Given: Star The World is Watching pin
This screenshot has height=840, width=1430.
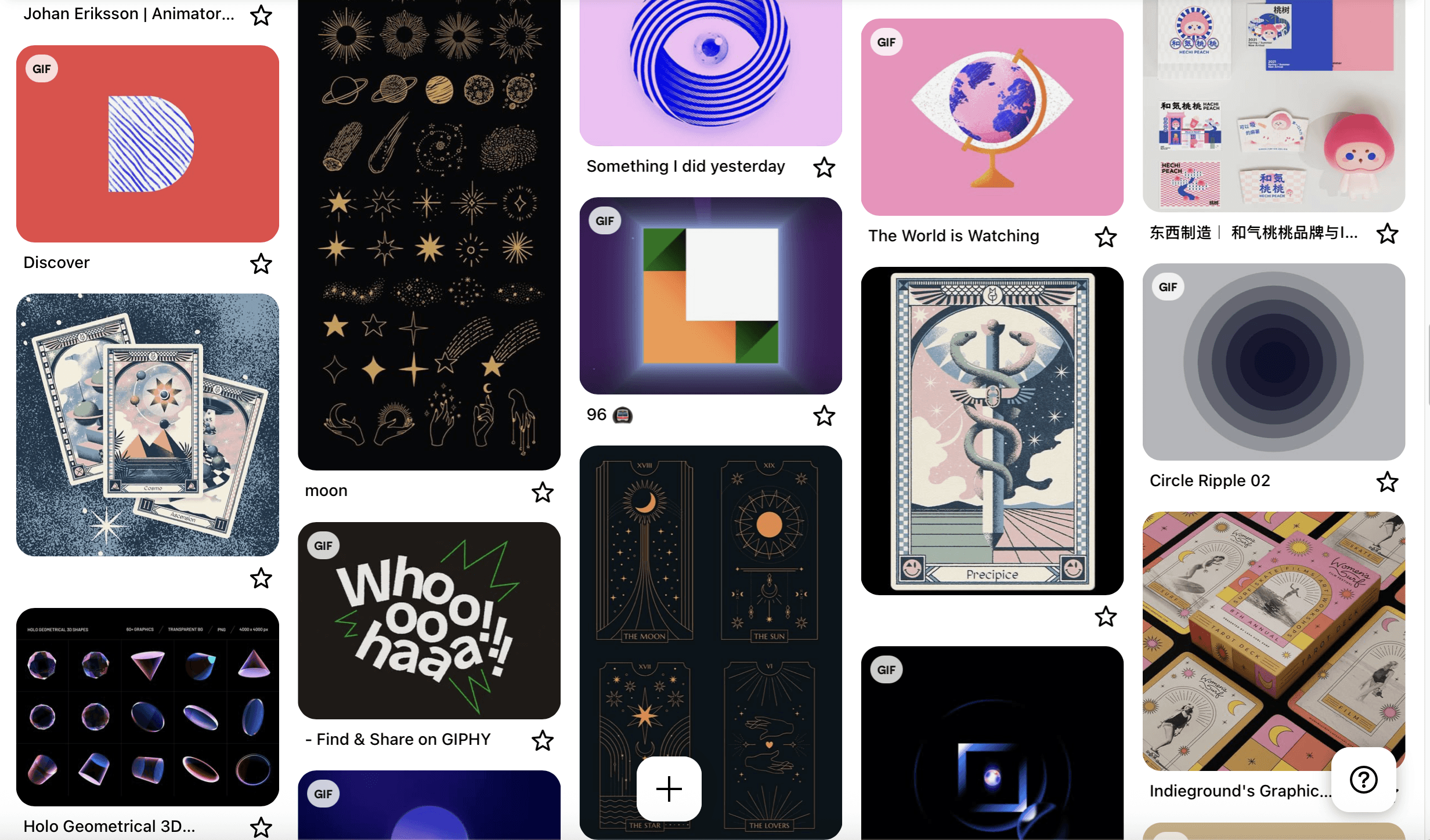Looking at the screenshot, I should click(x=1106, y=237).
